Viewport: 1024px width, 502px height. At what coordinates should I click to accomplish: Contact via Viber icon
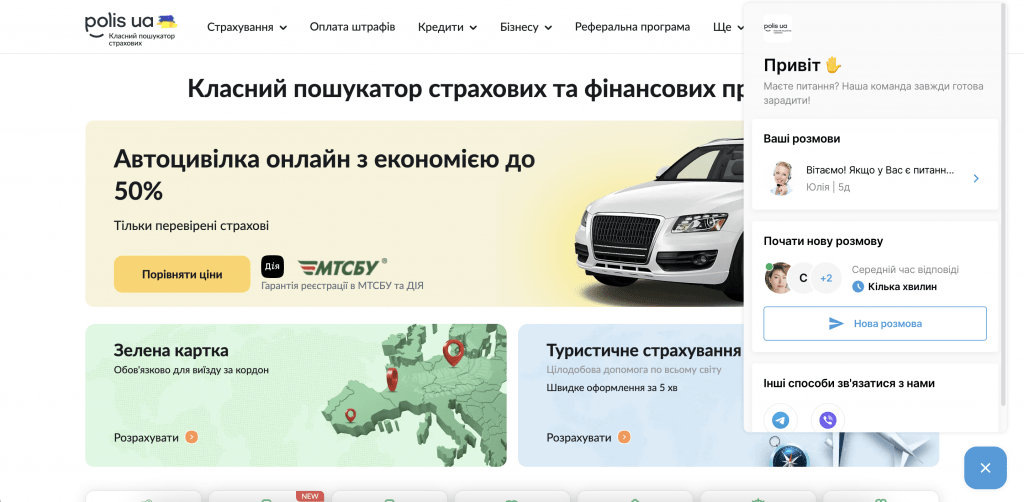click(x=827, y=420)
